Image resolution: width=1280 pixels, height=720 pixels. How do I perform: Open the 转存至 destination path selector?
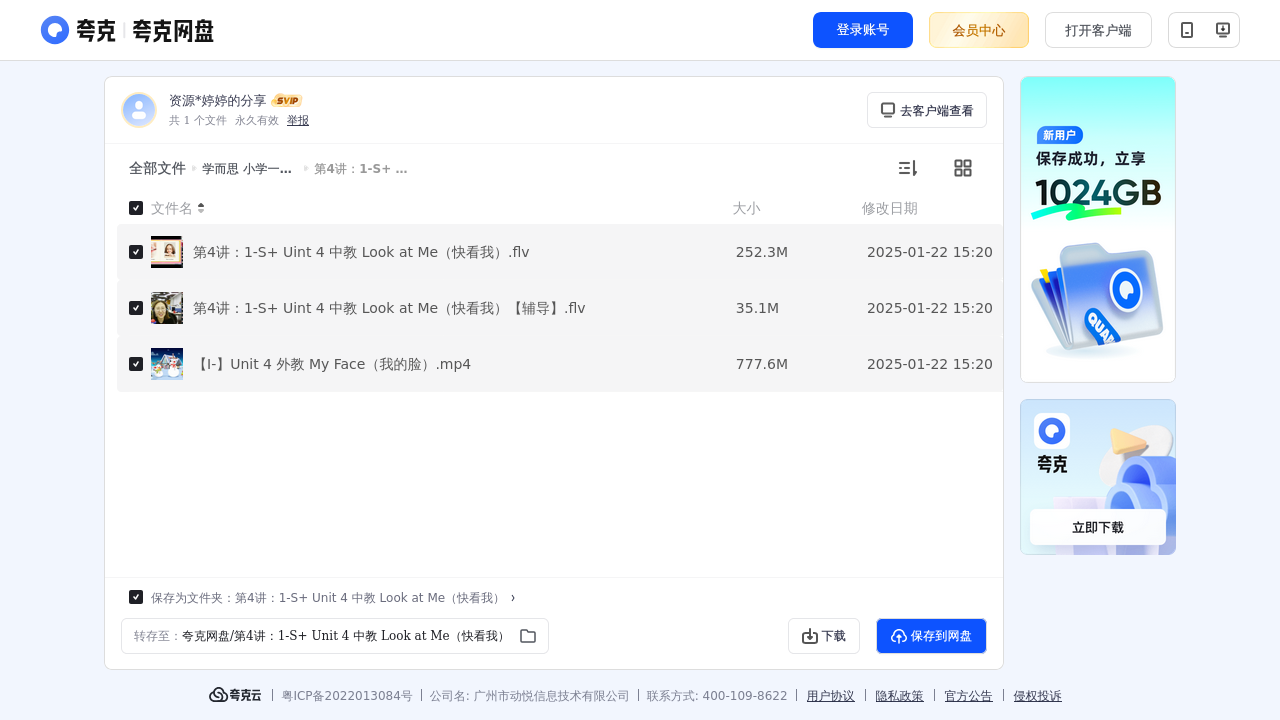point(335,636)
